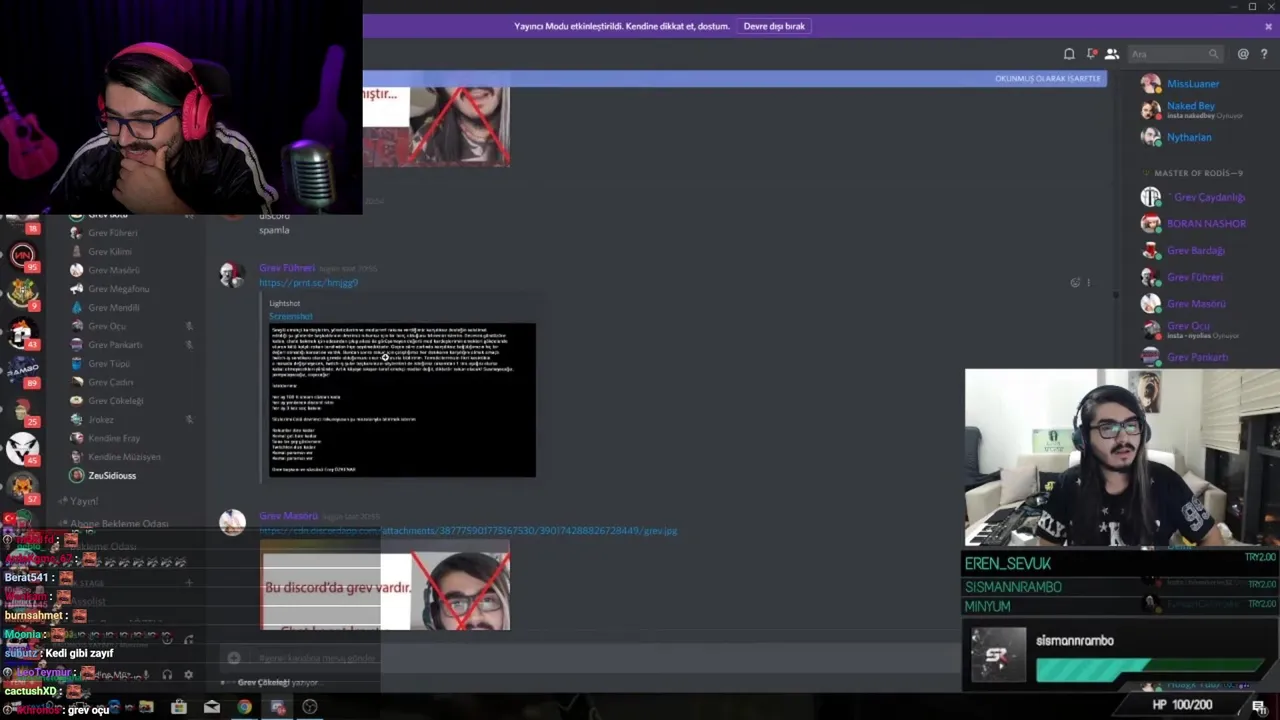
Task: Select Grev Mendili in voice channel list
Action: point(113,308)
